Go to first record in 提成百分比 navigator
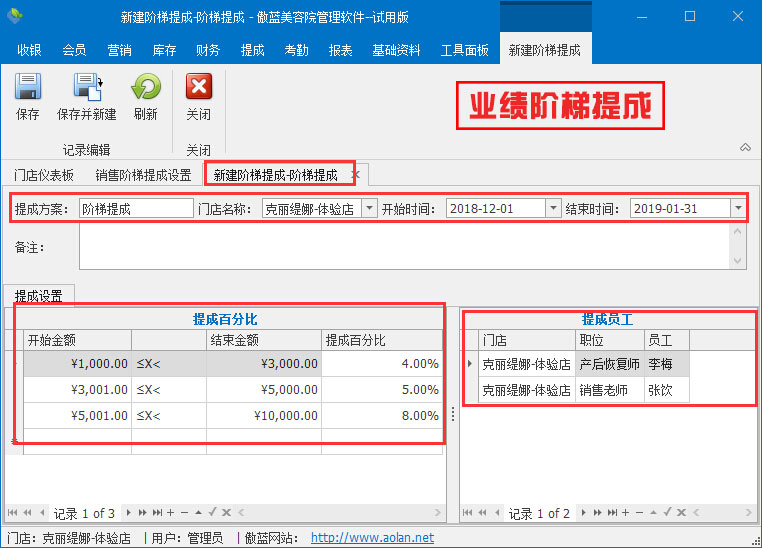Screen dimensions: 762x548 click(x=13, y=513)
